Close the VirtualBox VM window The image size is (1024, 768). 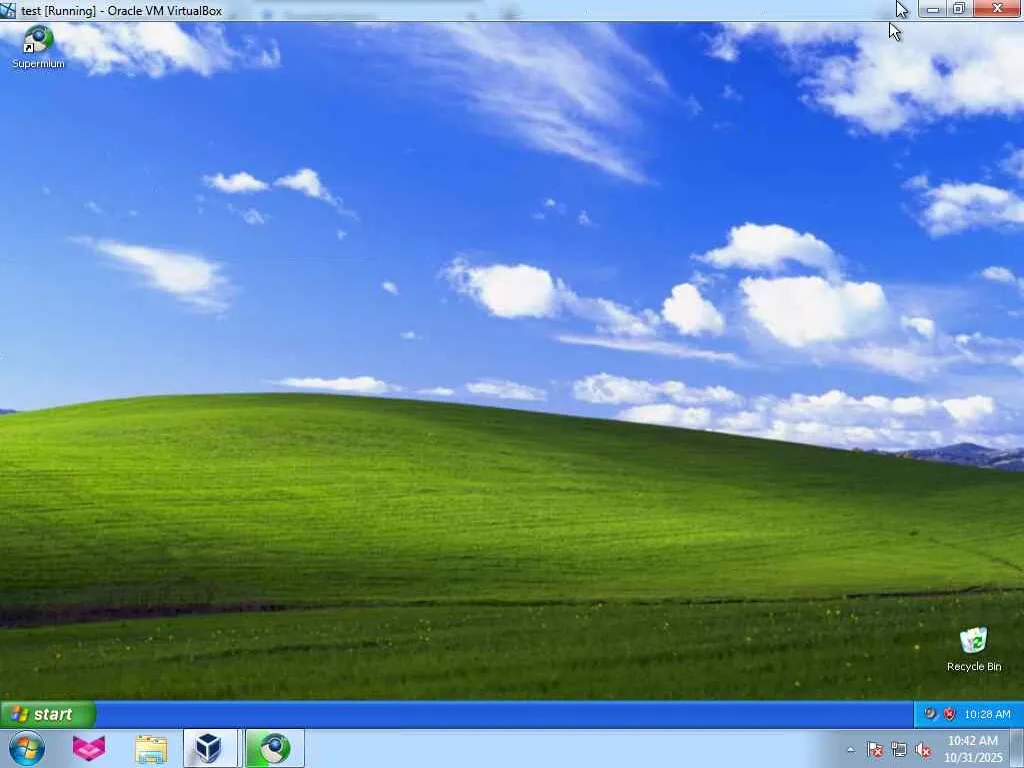click(x=998, y=9)
